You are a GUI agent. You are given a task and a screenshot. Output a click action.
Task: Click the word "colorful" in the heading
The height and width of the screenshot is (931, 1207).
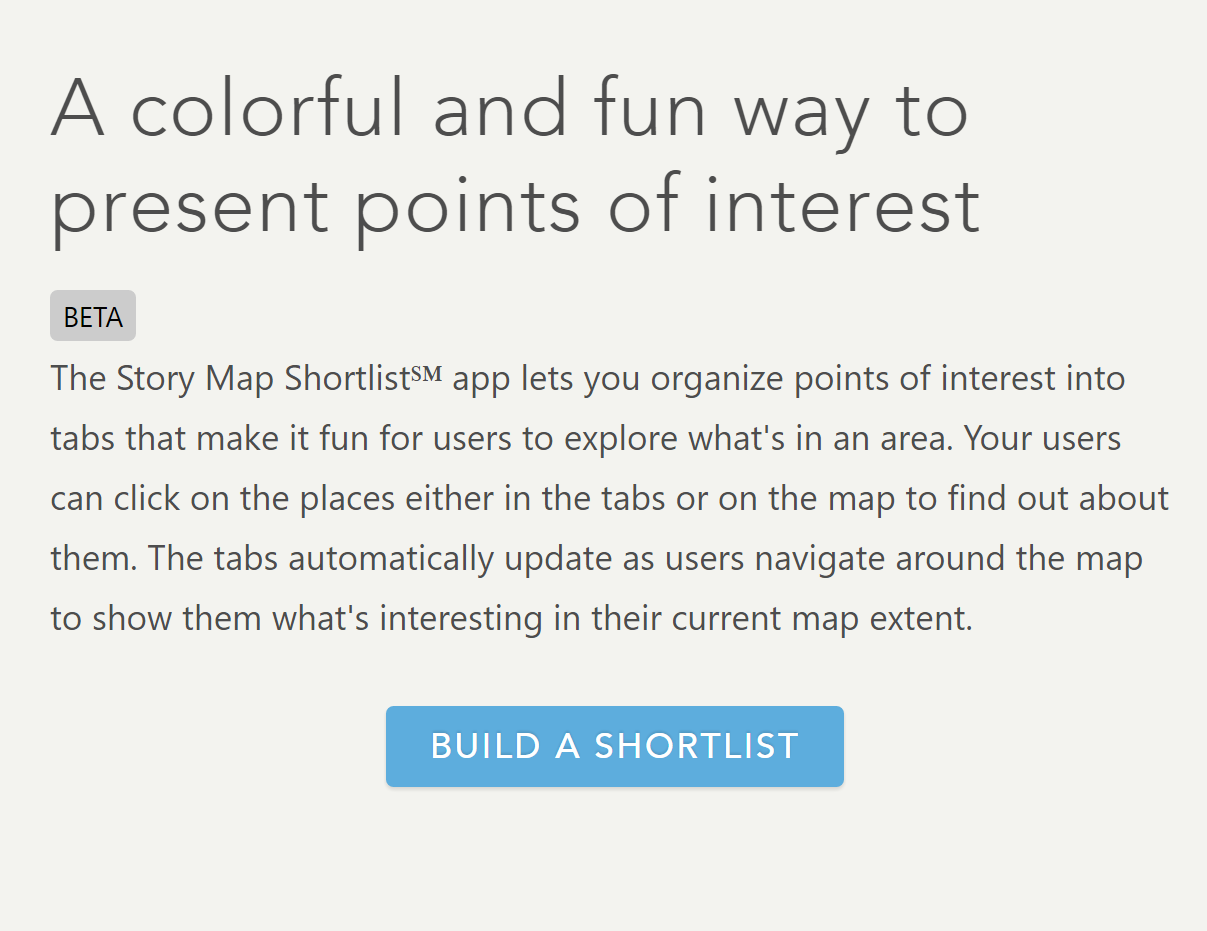click(271, 109)
